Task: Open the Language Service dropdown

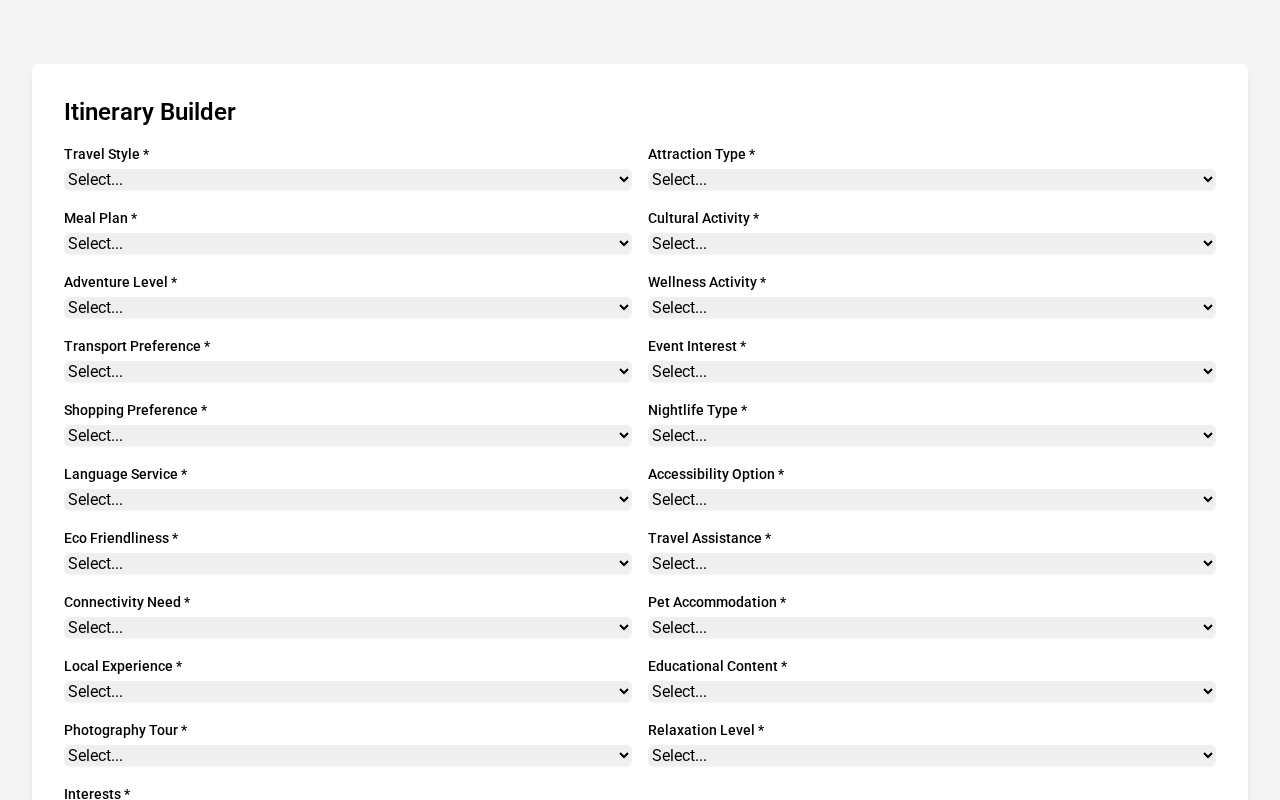Action: 347,500
